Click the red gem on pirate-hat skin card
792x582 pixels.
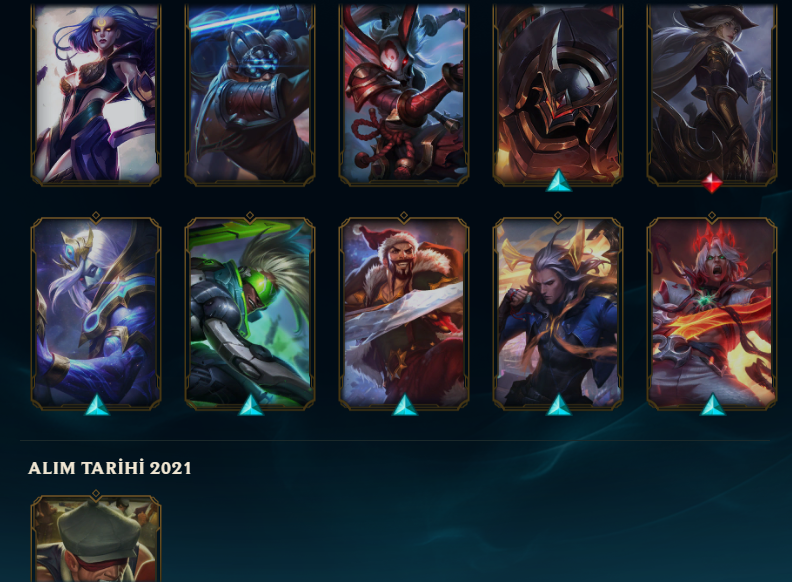point(712,183)
